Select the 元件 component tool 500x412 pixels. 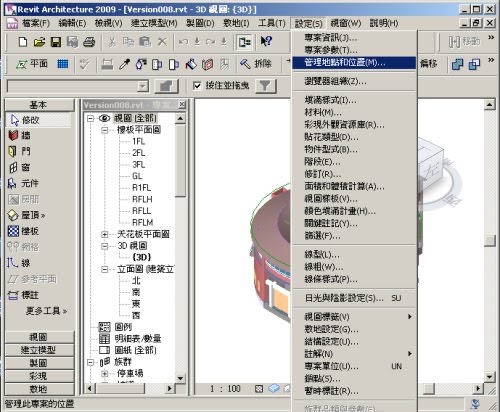pos(23,183)
